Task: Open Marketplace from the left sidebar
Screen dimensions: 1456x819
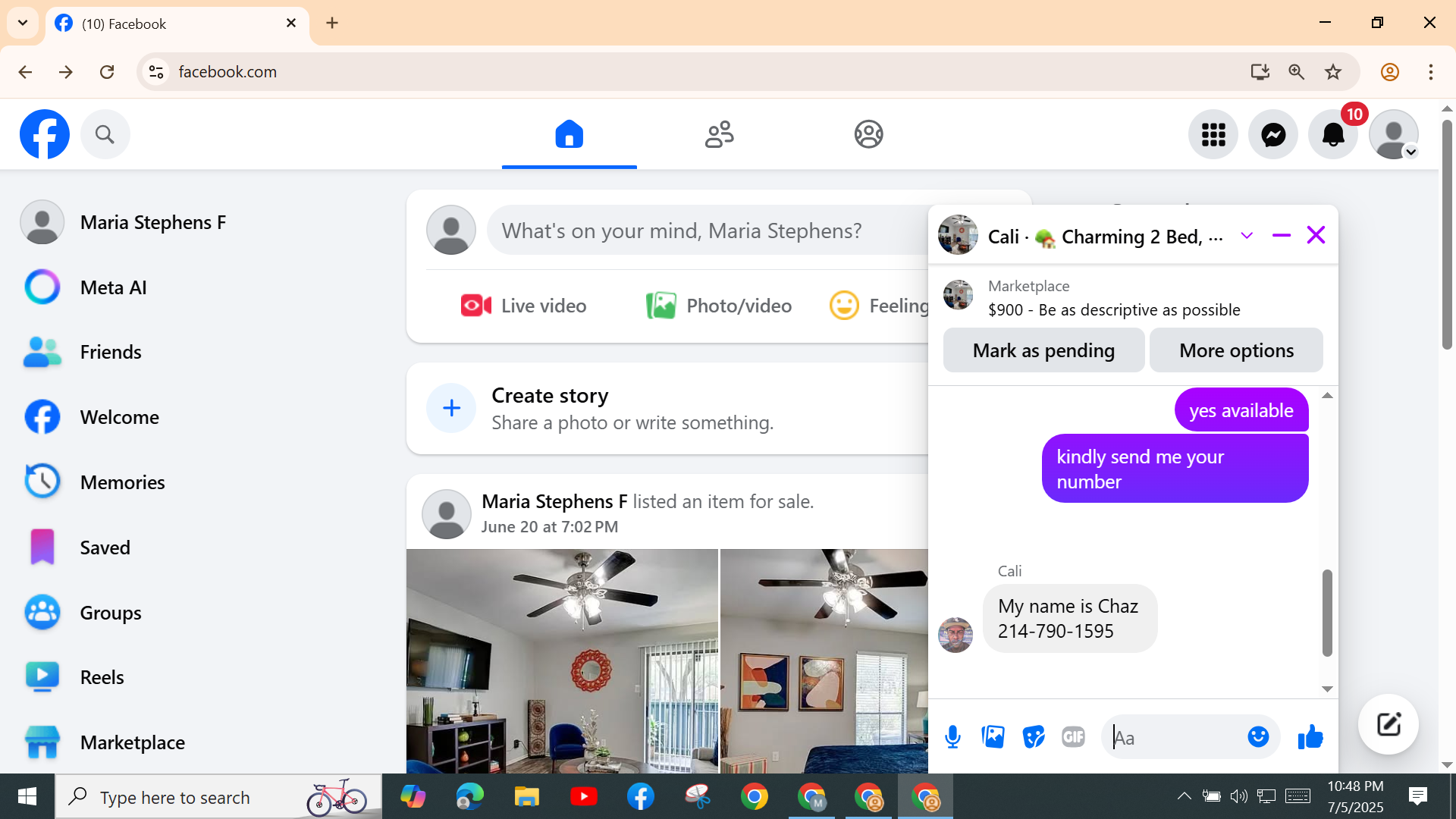Action: point(133,742)
